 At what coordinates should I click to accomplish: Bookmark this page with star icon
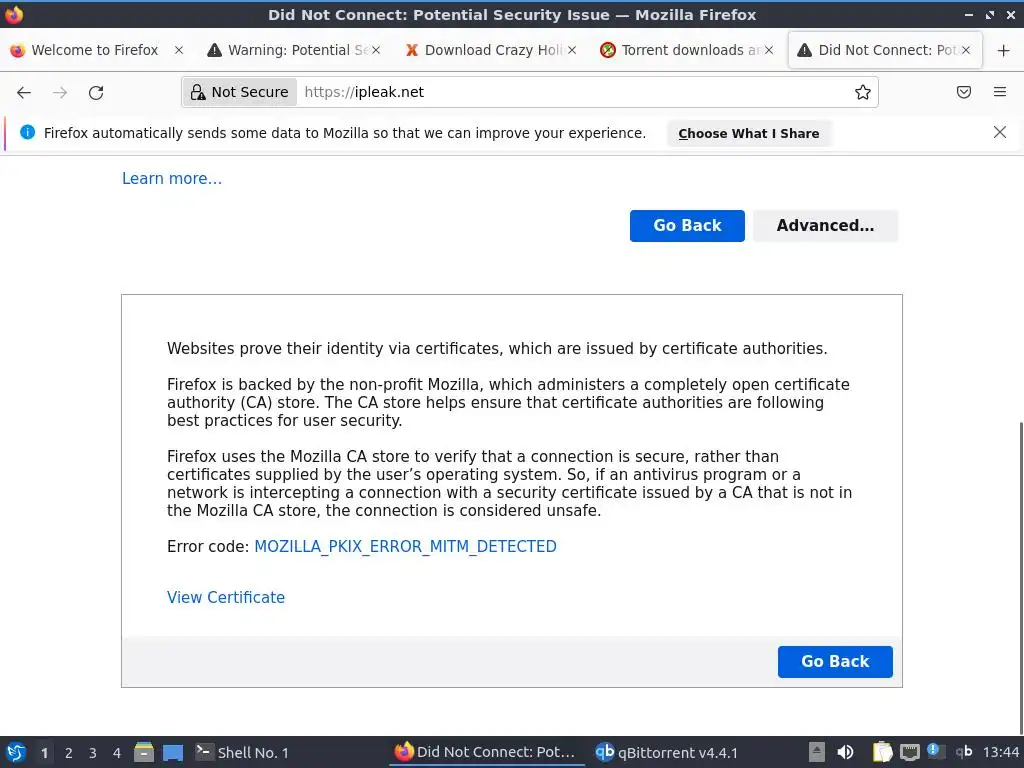[863, 92]
